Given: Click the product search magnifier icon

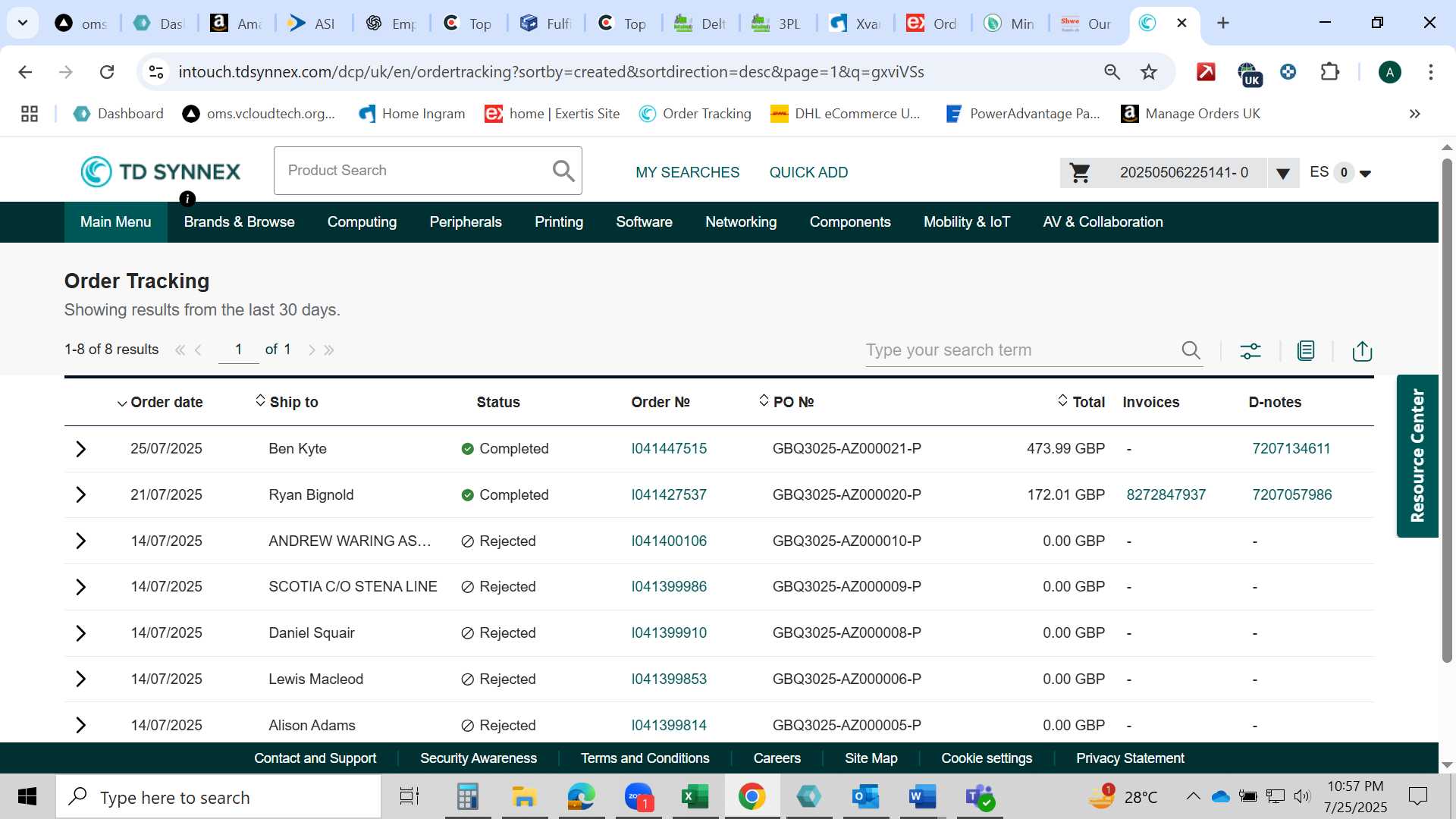Looking at the screenshot, I should pos(563,171).
